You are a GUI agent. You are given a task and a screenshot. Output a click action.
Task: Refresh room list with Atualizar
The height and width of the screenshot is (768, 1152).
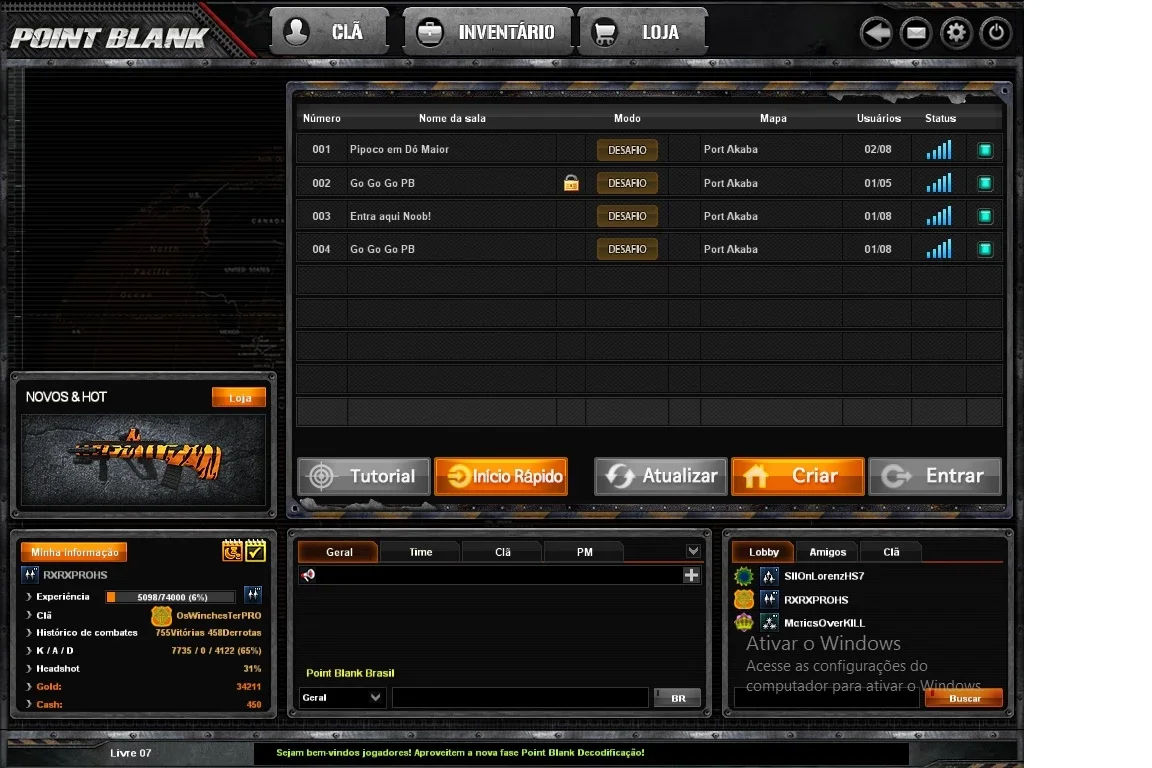[660, 476]
